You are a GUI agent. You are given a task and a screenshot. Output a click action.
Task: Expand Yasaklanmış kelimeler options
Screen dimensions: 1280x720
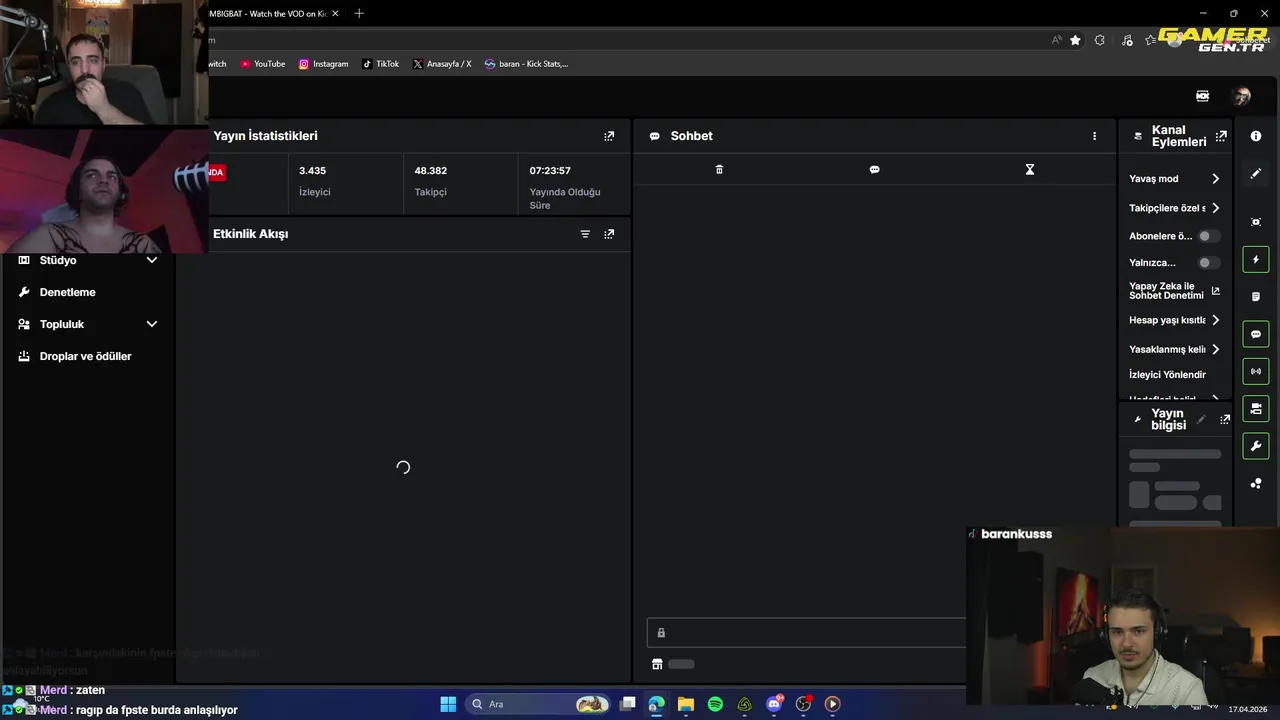click(1175, 349)
